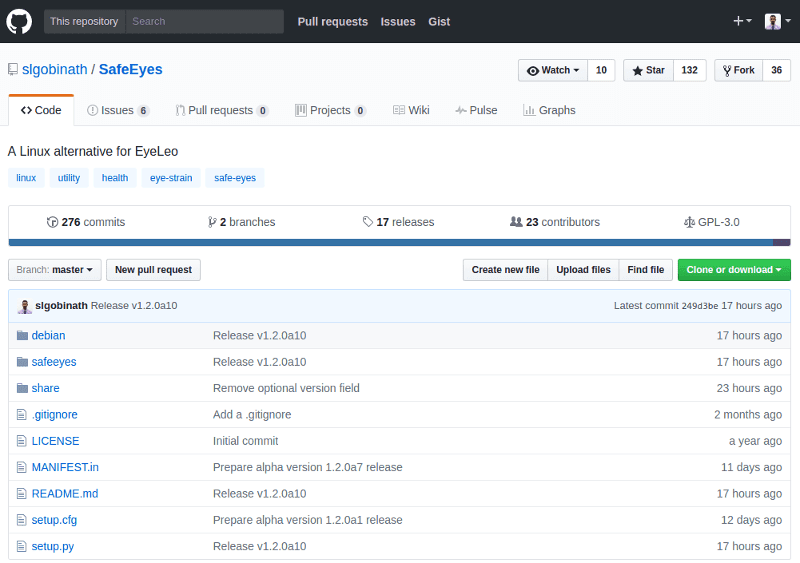View the 17 releases page
This screenshot has height=563, width=800.
pos(398,222)
